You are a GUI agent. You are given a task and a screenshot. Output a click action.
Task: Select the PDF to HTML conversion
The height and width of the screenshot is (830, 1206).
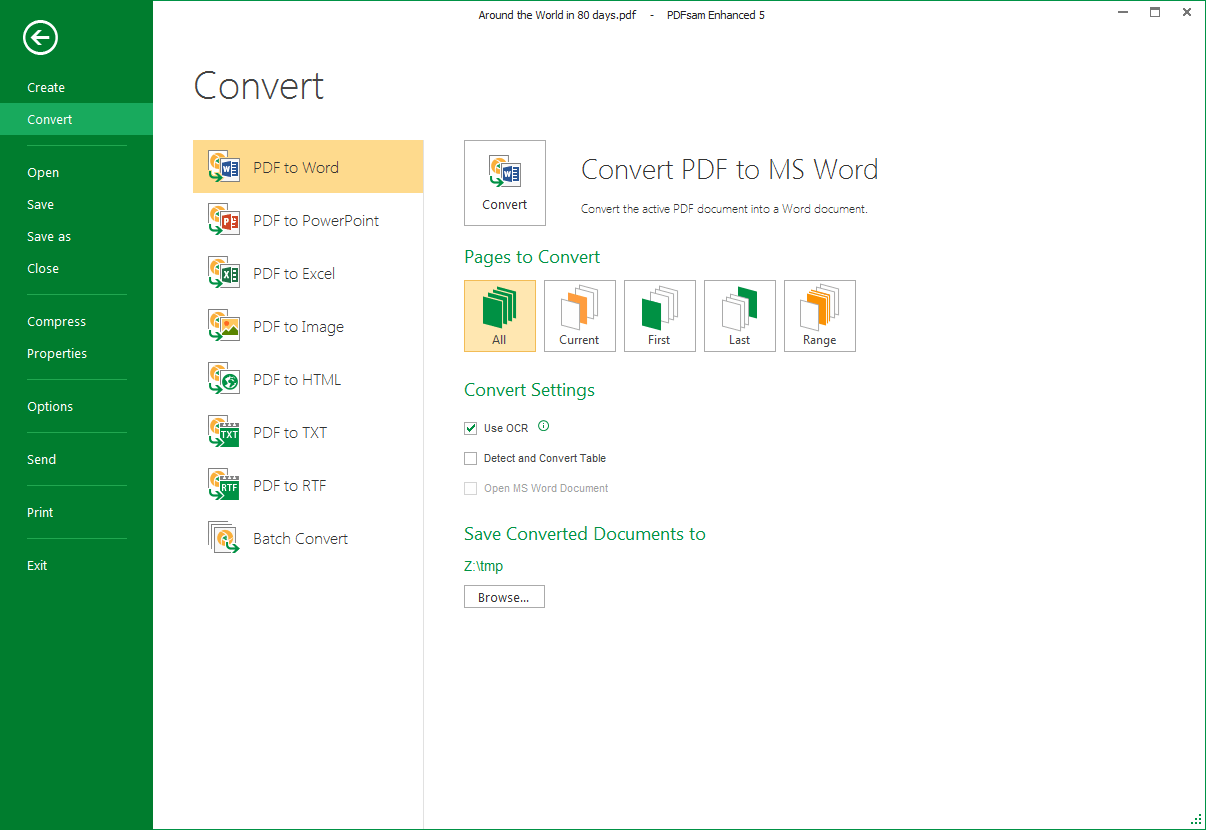(308, 379)
